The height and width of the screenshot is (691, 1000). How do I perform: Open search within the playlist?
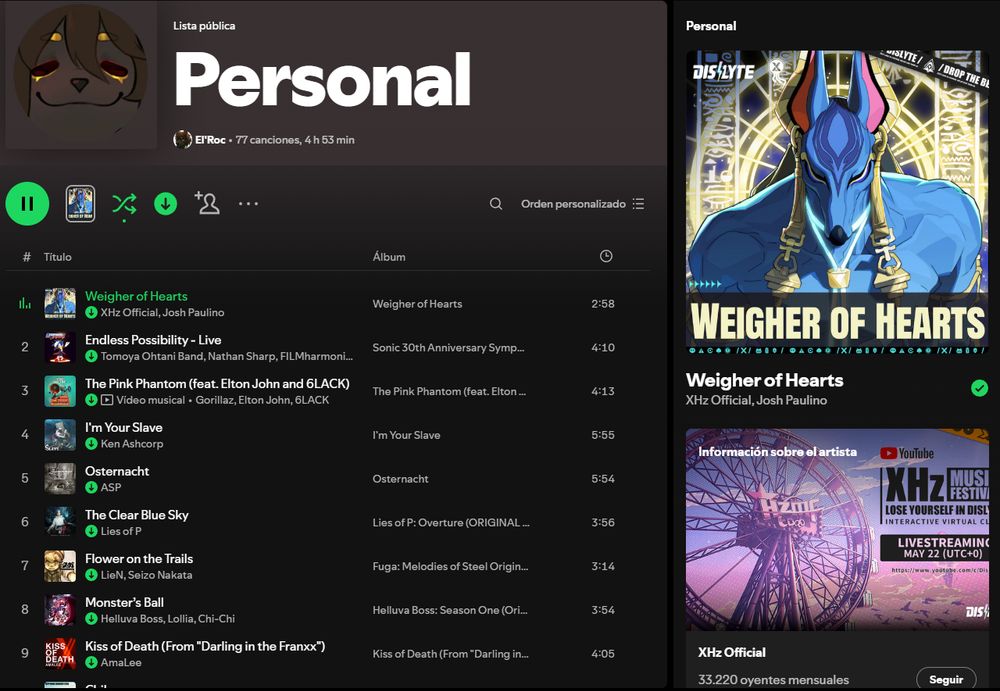click(496, 204)
